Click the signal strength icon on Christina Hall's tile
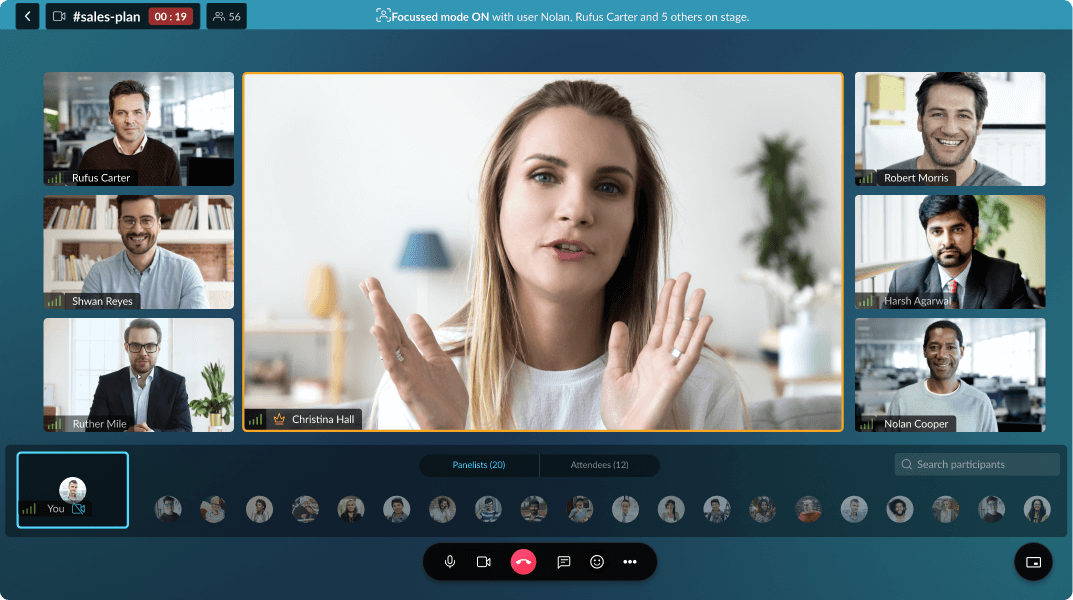Image resolution: width=1073 pixels, height=600 pixels. (255, 419)
